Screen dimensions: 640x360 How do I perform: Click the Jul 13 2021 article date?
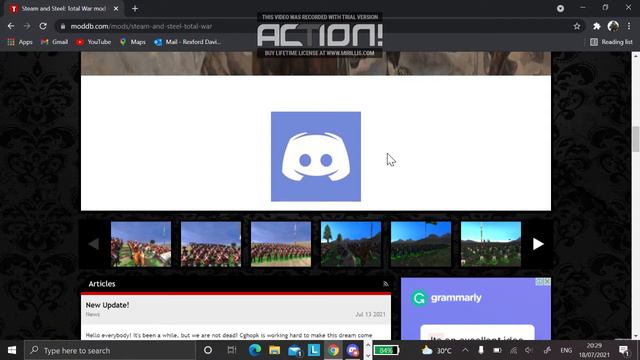coord(370,314)
